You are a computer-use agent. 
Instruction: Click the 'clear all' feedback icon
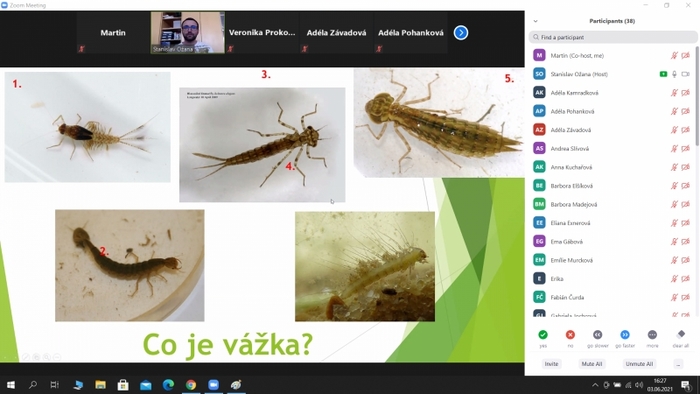point(680,334)
